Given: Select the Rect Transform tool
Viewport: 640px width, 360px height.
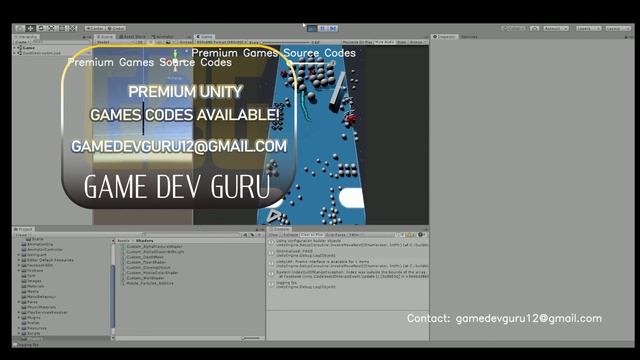Looking at the screenshot, I should (x=62, y=28).
